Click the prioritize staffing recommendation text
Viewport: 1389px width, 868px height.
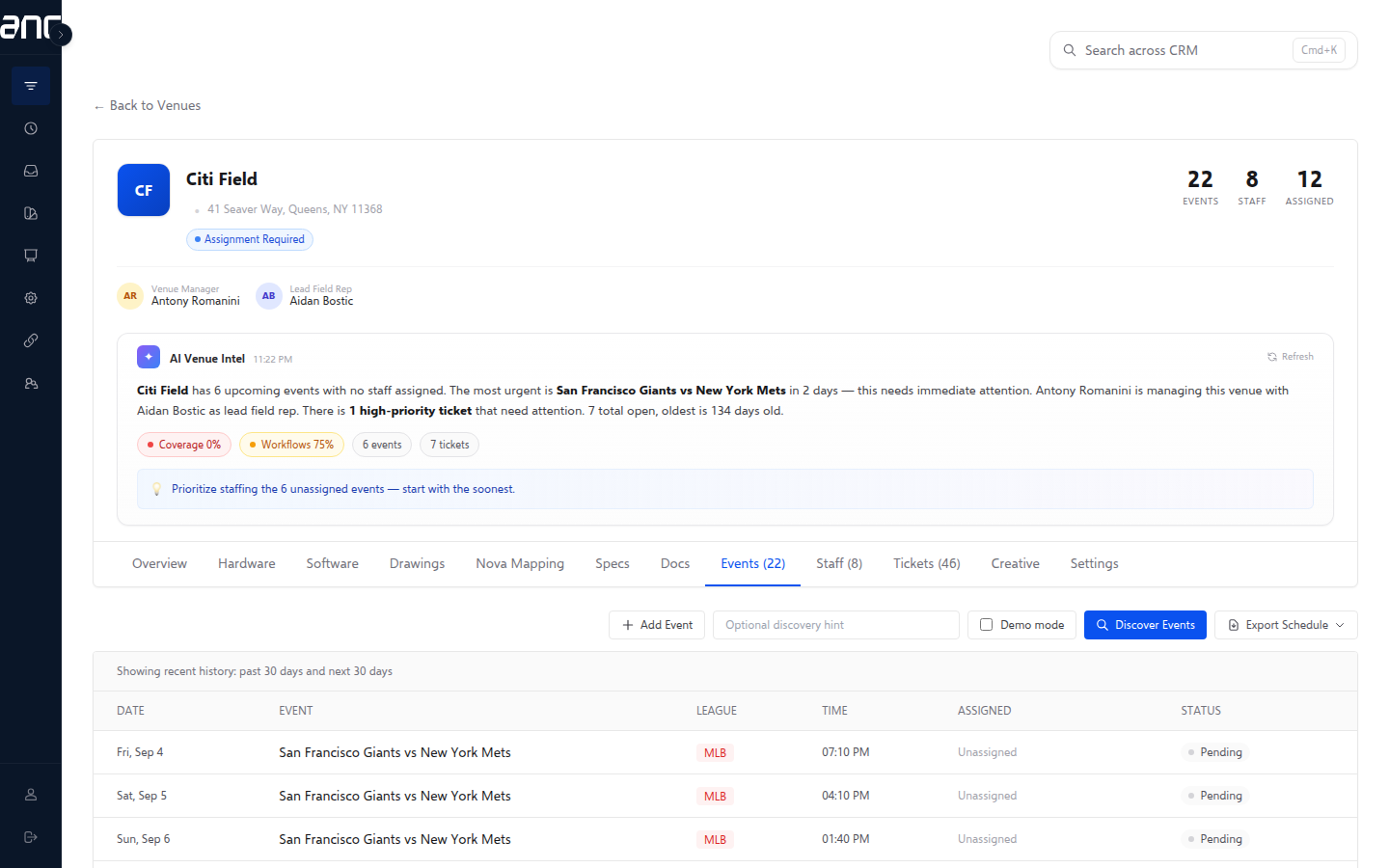343,489
